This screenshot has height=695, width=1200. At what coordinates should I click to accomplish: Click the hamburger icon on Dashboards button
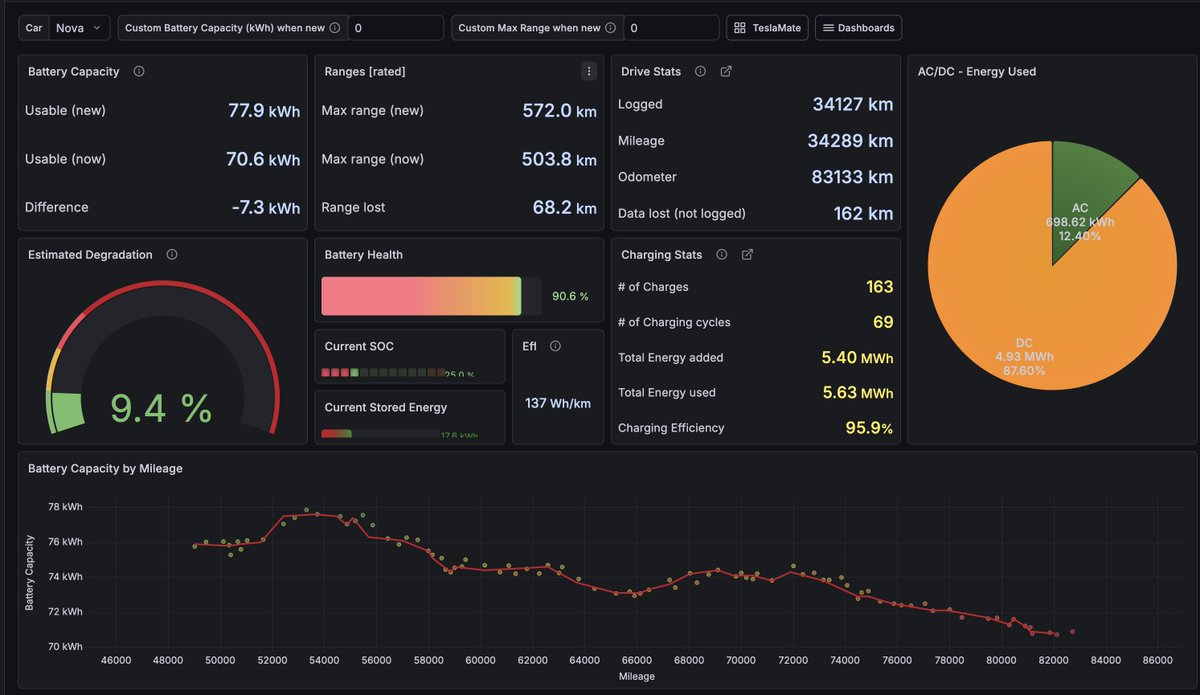[x=828, y=28]
